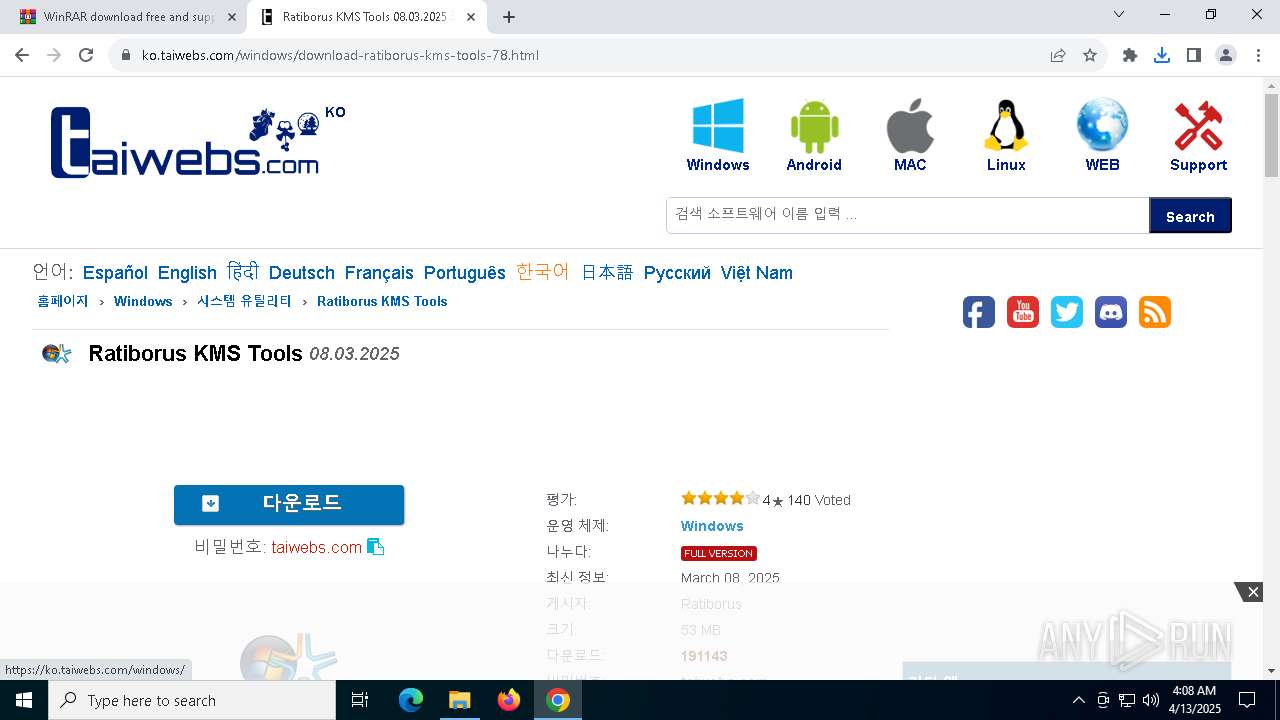The width and height of the screenshot is (1280, 720).
Task: Switch language to English
Action: [x=187, y=273]
